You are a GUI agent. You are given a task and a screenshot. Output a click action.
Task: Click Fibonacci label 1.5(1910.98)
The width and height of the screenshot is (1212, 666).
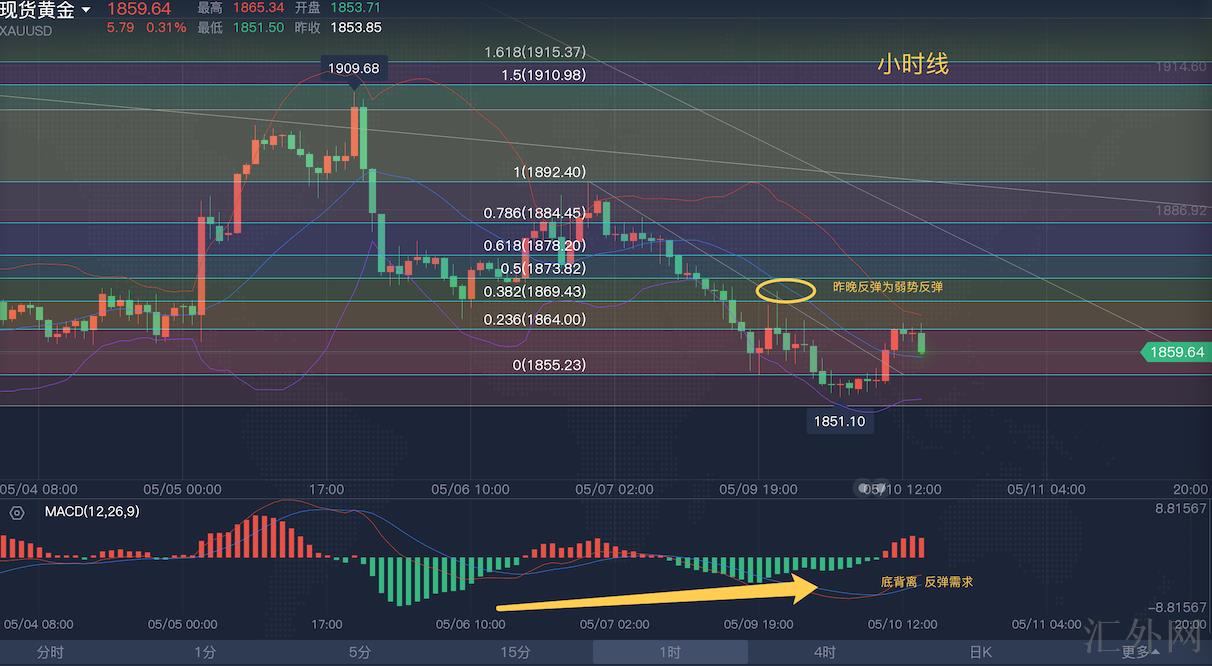click(544, 75)
